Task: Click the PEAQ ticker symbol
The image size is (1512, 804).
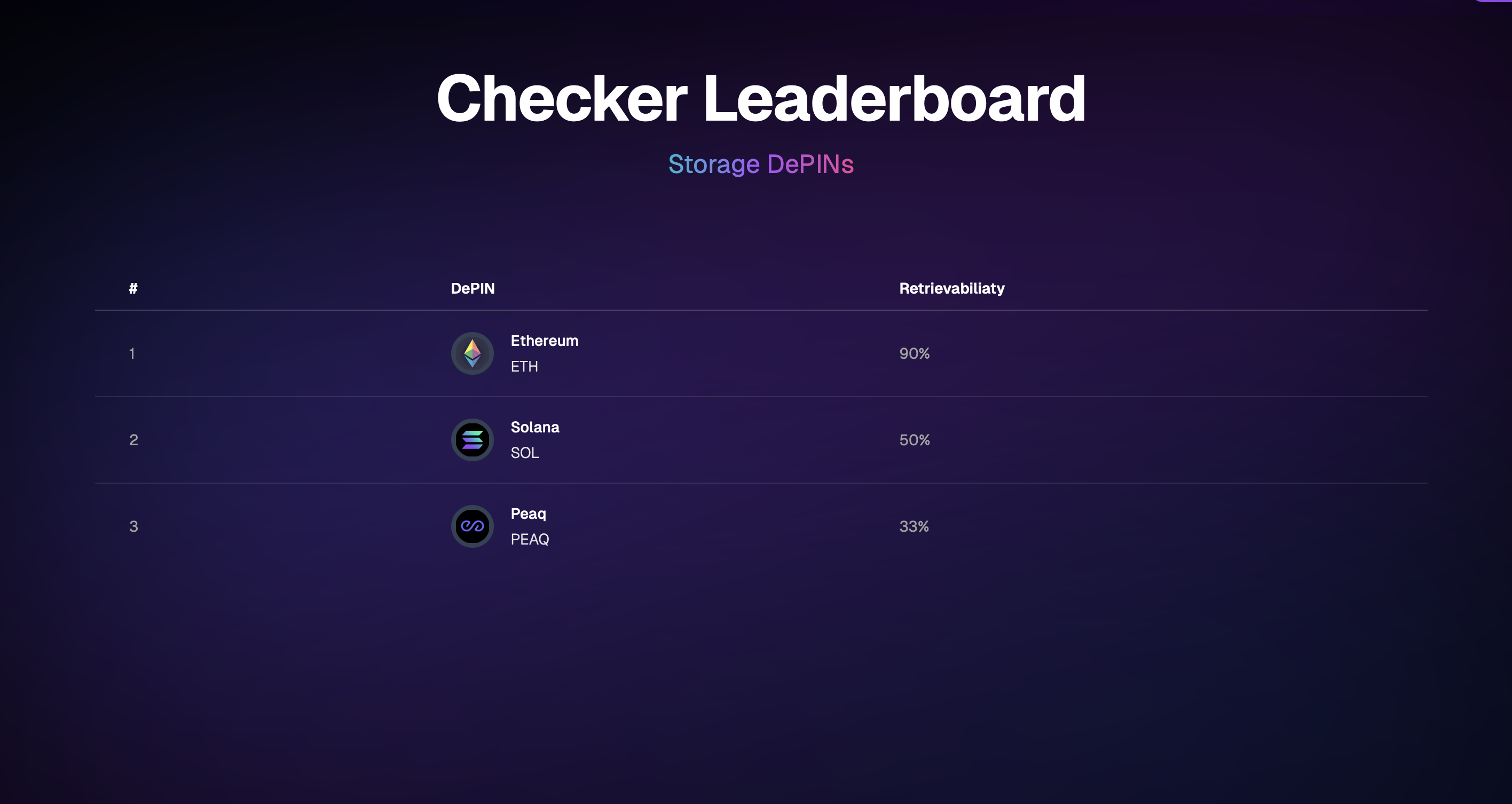Action: [x=530, y=539]
